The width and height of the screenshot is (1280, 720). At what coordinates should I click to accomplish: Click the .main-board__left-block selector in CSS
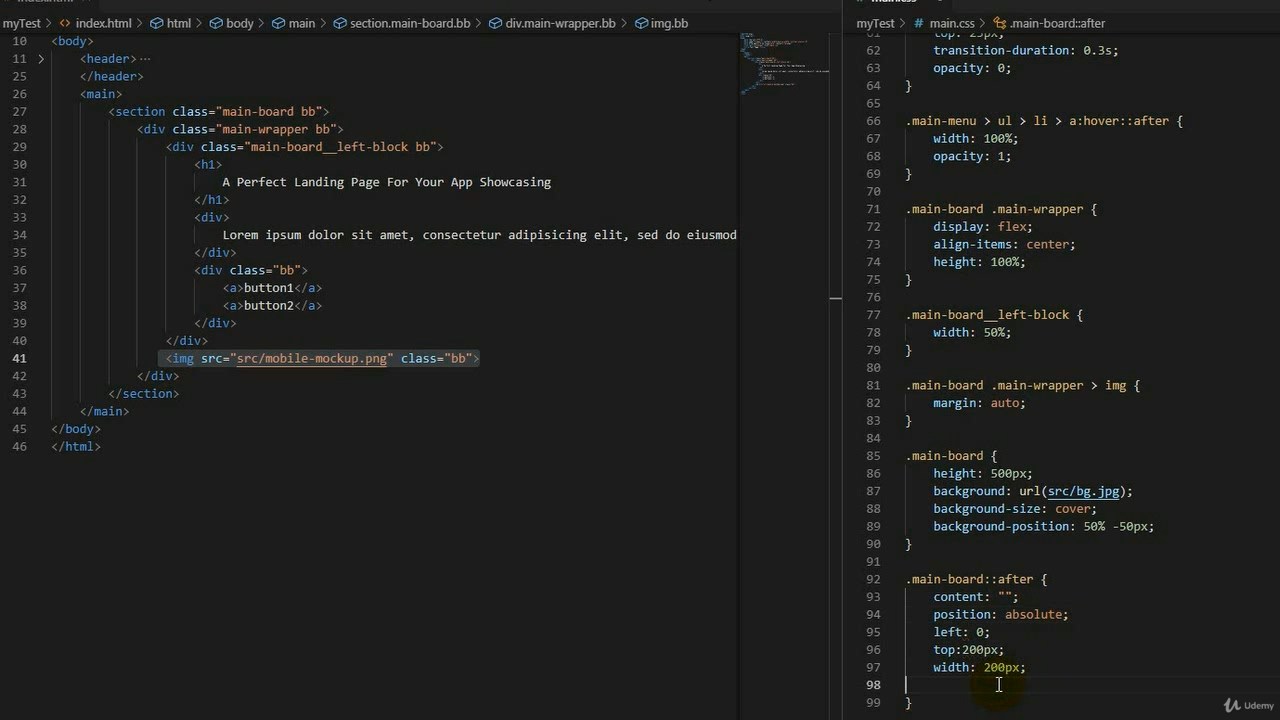click(x=987, y=315)
